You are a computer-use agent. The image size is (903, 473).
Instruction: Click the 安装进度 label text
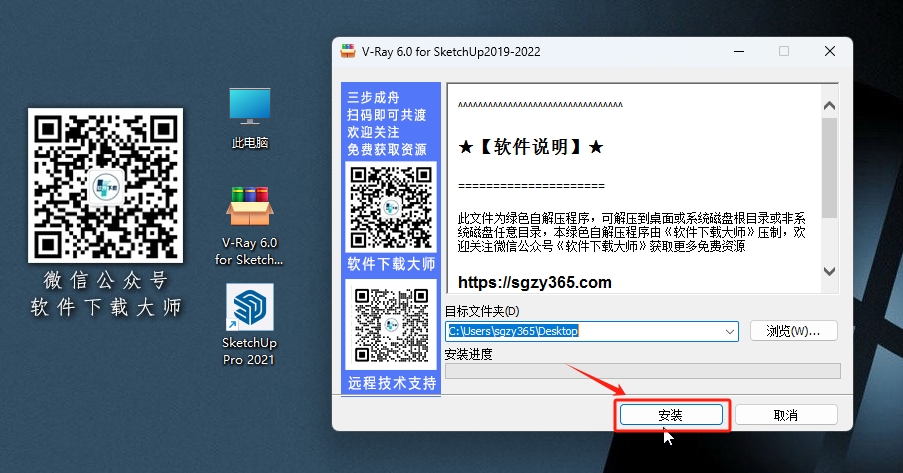[x=469, y=354]
